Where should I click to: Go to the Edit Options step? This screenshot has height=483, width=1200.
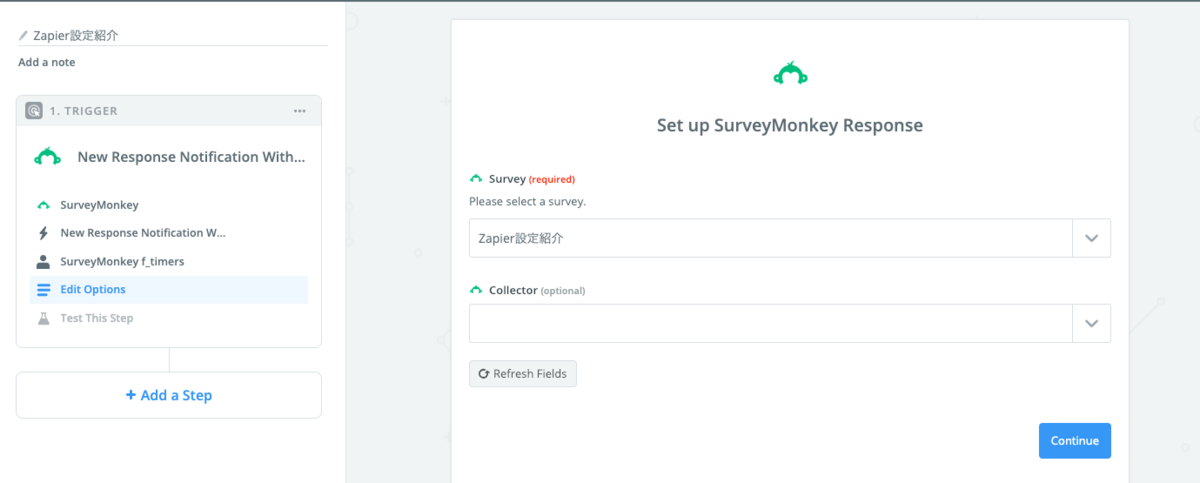(169, 290)
